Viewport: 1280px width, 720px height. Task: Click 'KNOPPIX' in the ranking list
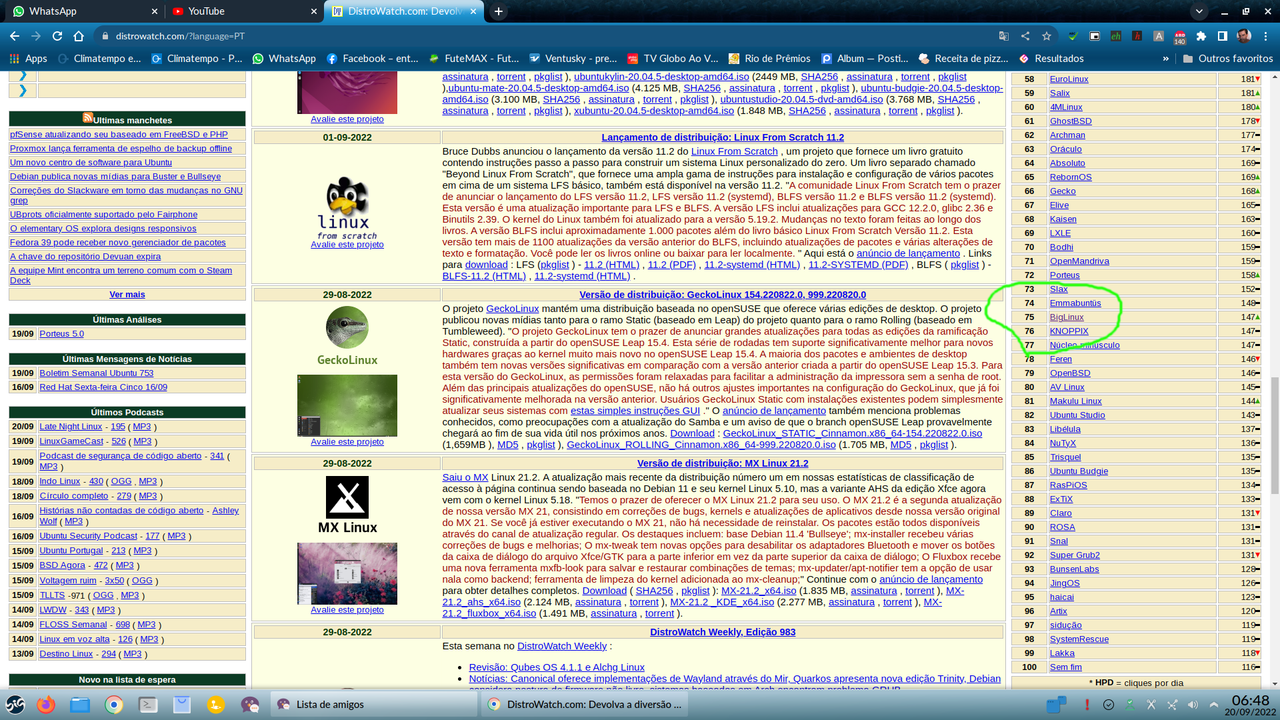click(x=1069, y=331)
